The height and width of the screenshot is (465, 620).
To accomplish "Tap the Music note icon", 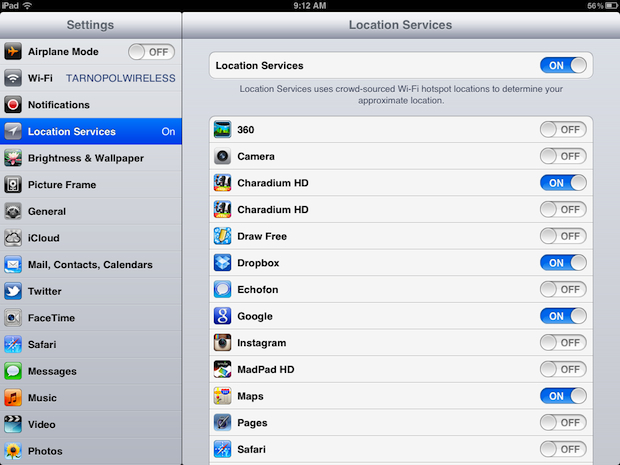I will coord(13,398).
